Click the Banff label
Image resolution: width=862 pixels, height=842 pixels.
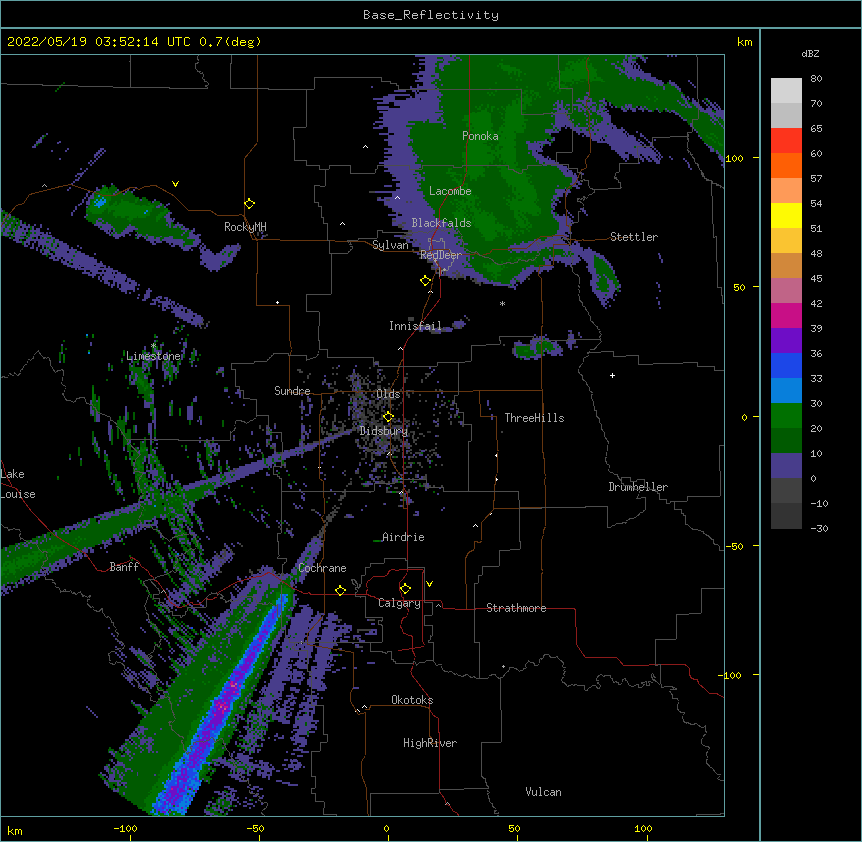pos(124,567)
